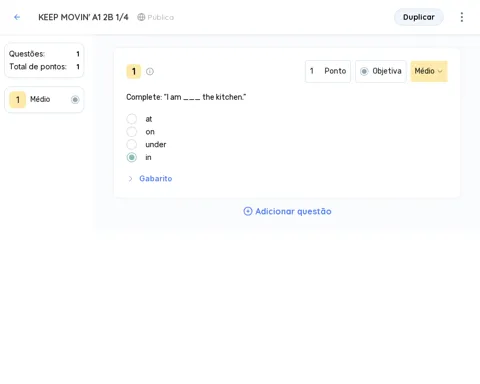This screenshot has height=384, width=480.
Task: Click the points input showing 1 Ponto
Action: tap(328, 71)
